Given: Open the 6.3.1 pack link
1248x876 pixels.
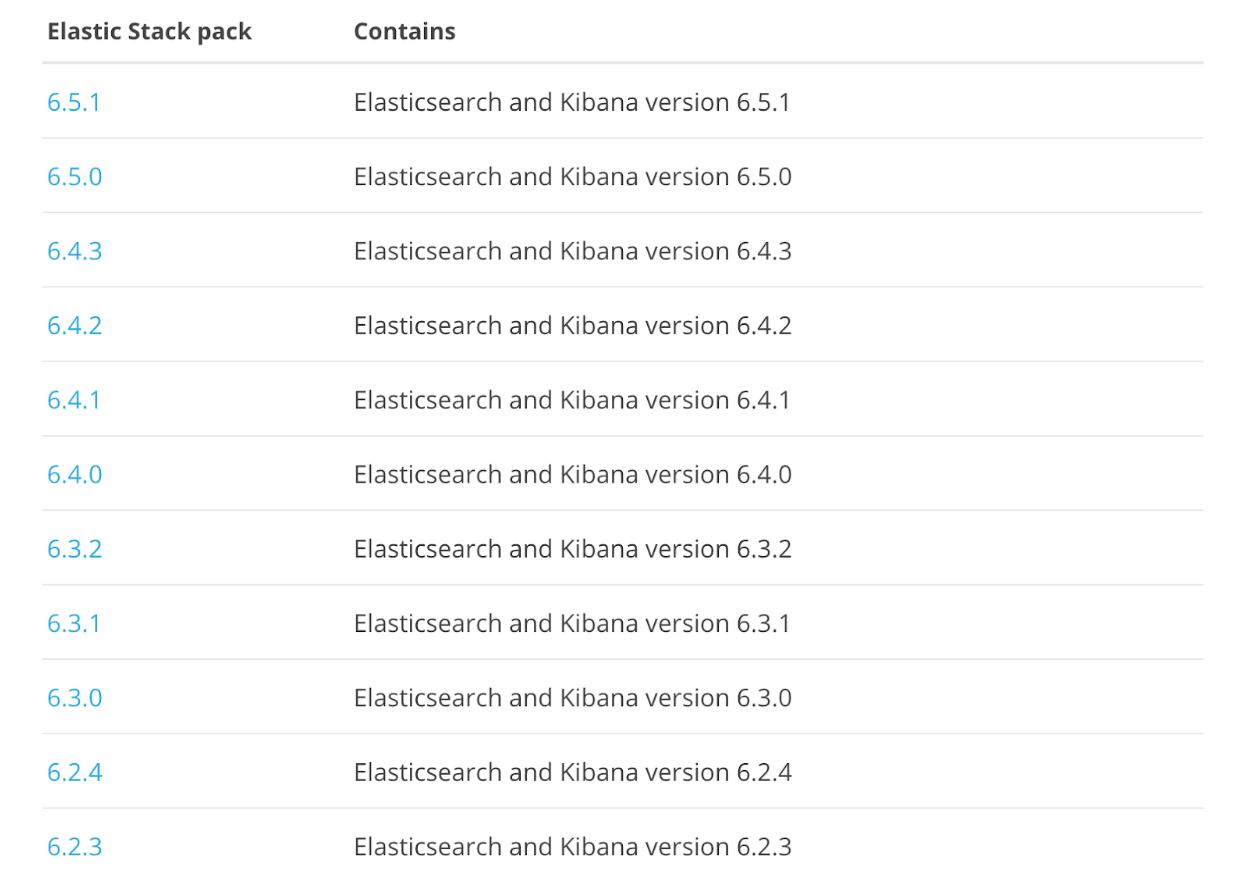Looking at the screenshot, I should [x=74, y=623].
